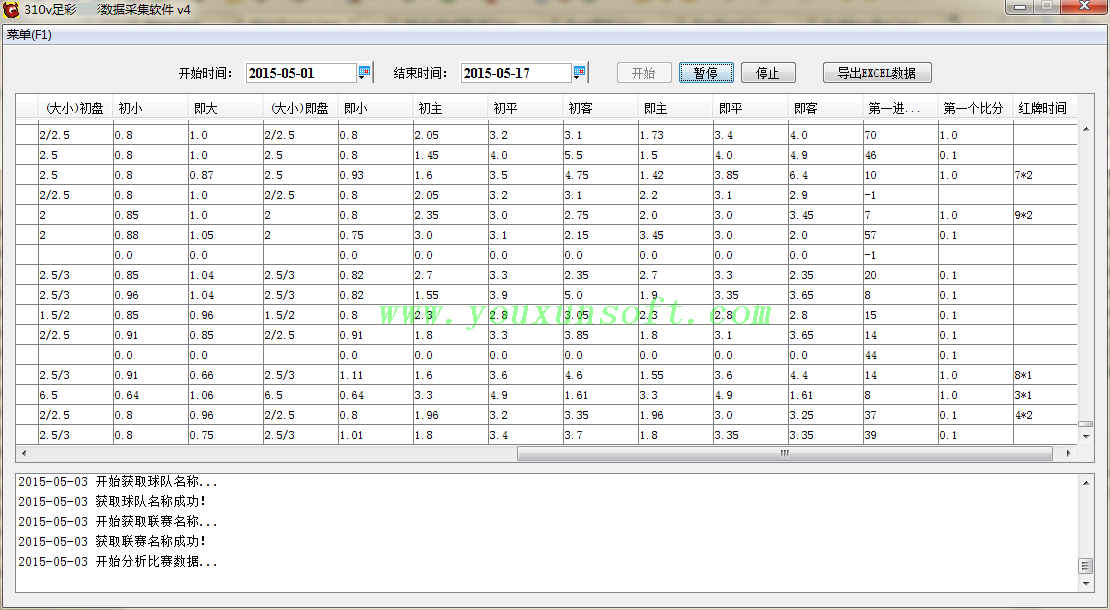The height and width of the screenshot is (610, 1110).
Task: Click the table's scroll up arrow
Action: pyautogui.click(x=1085, y=130)
